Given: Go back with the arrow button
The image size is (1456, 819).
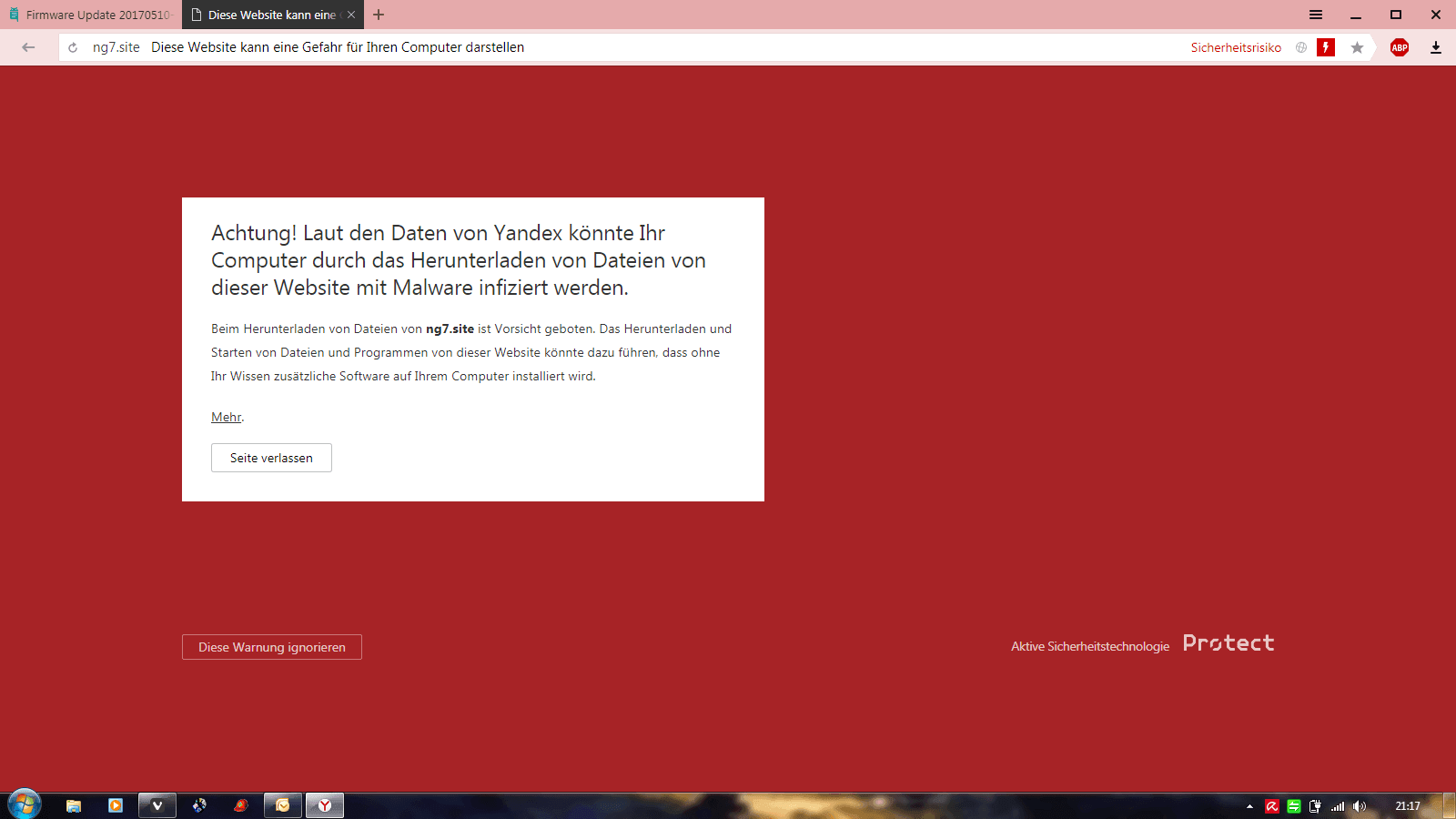Looking at the screenshot, I should [28, 47].
